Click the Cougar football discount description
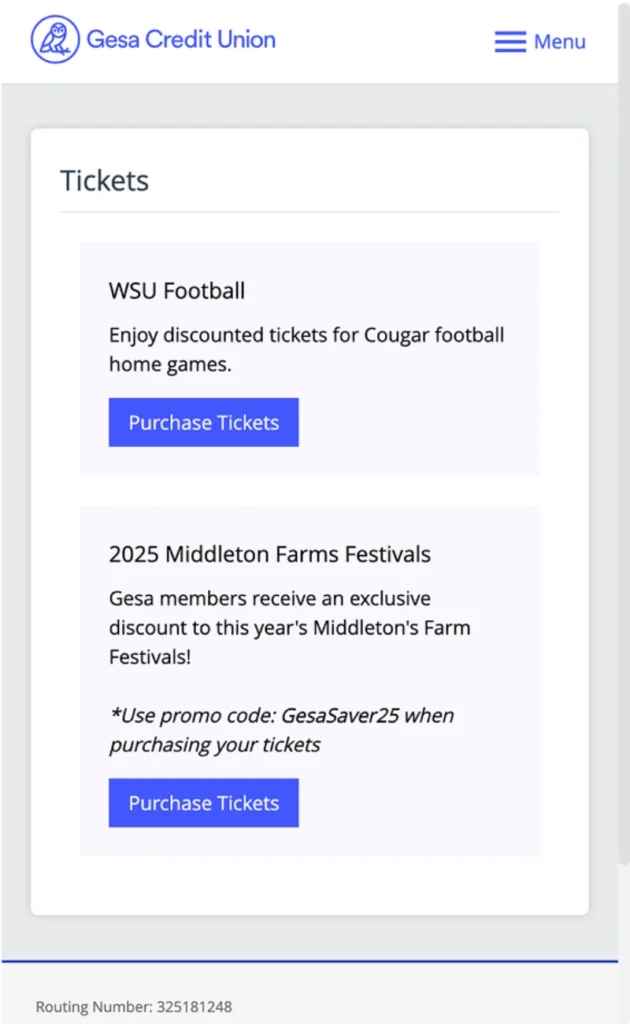Screen dimensions: 630x1024 click(x=306, y=349)
